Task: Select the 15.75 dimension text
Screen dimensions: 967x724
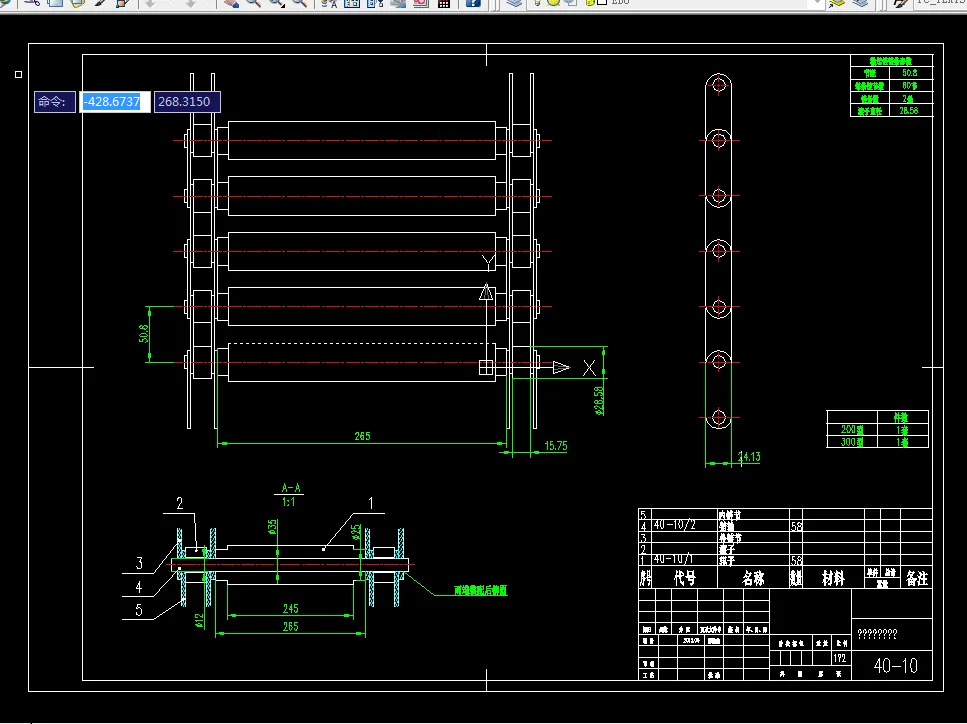Action: click(556, 446)
